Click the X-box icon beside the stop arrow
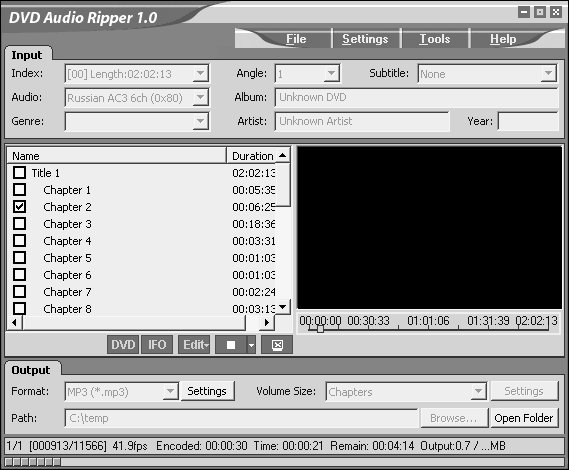This screenshot has height=470, width=569. coord(277,344)
